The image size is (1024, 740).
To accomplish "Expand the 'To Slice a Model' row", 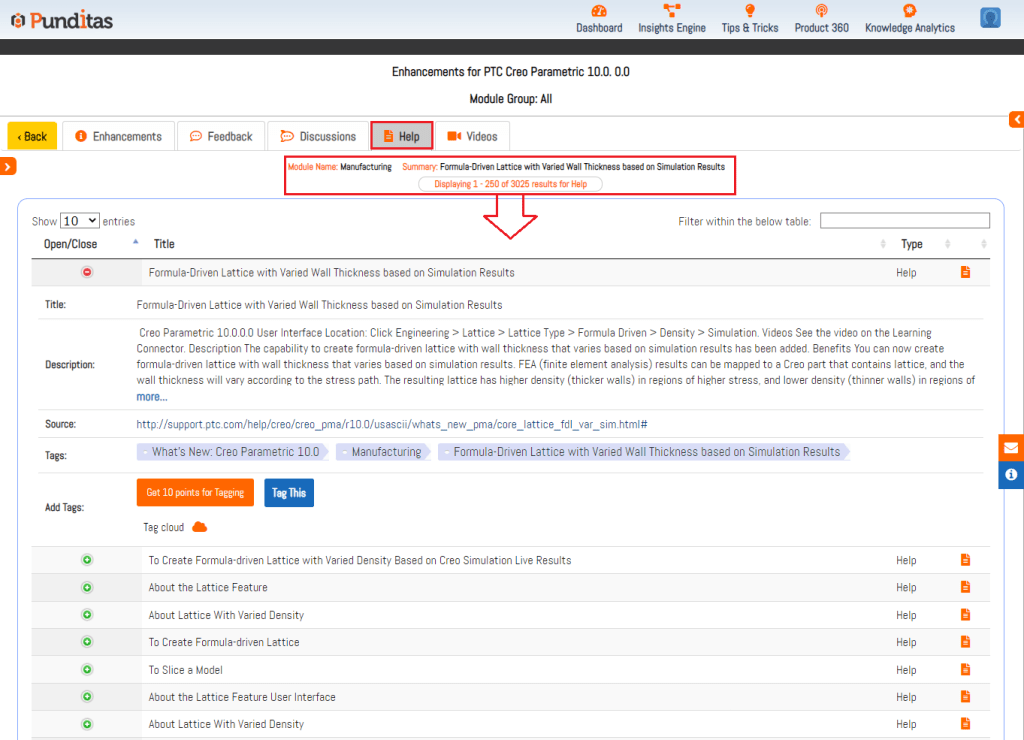I will (x=87, y=670).
